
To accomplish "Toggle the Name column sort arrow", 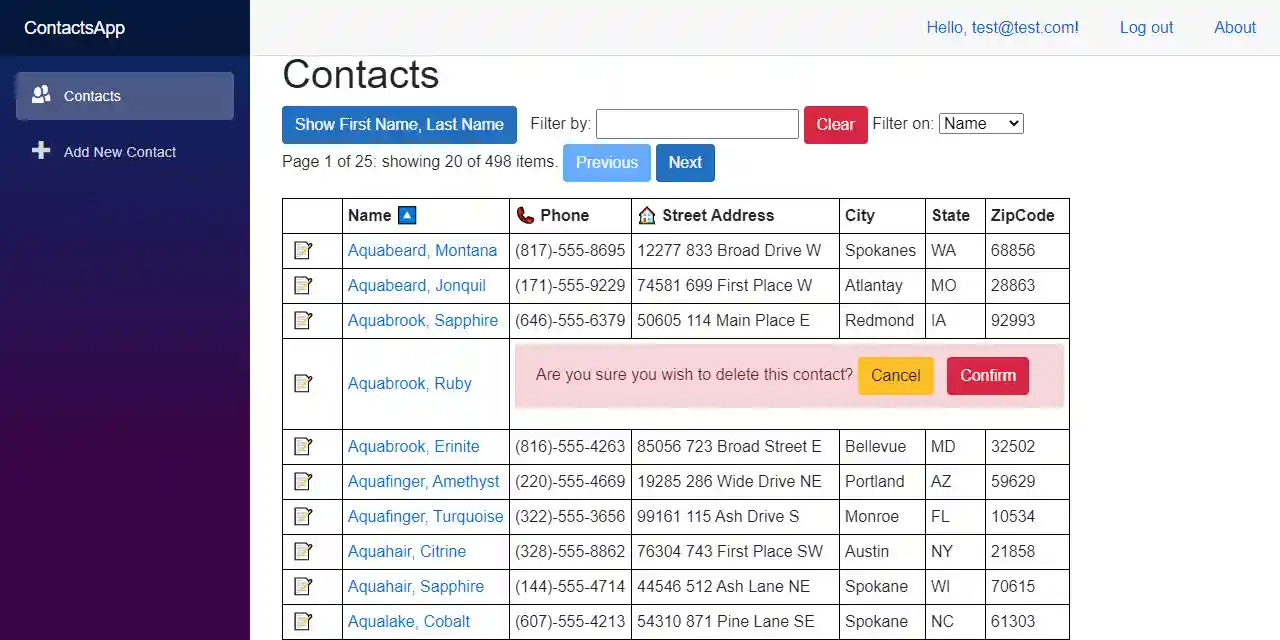I will 406,214.
